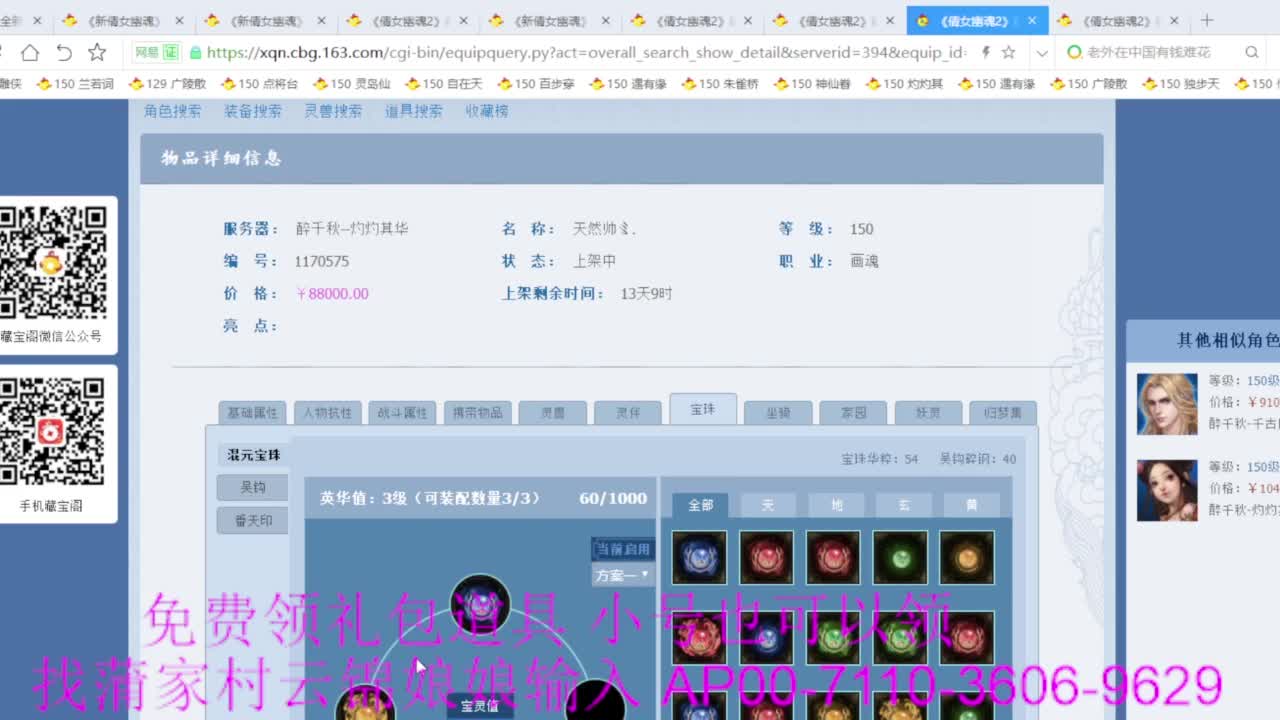
Task: Open the 150 灵岛仙 bookmark
Action: pos(351,84)
